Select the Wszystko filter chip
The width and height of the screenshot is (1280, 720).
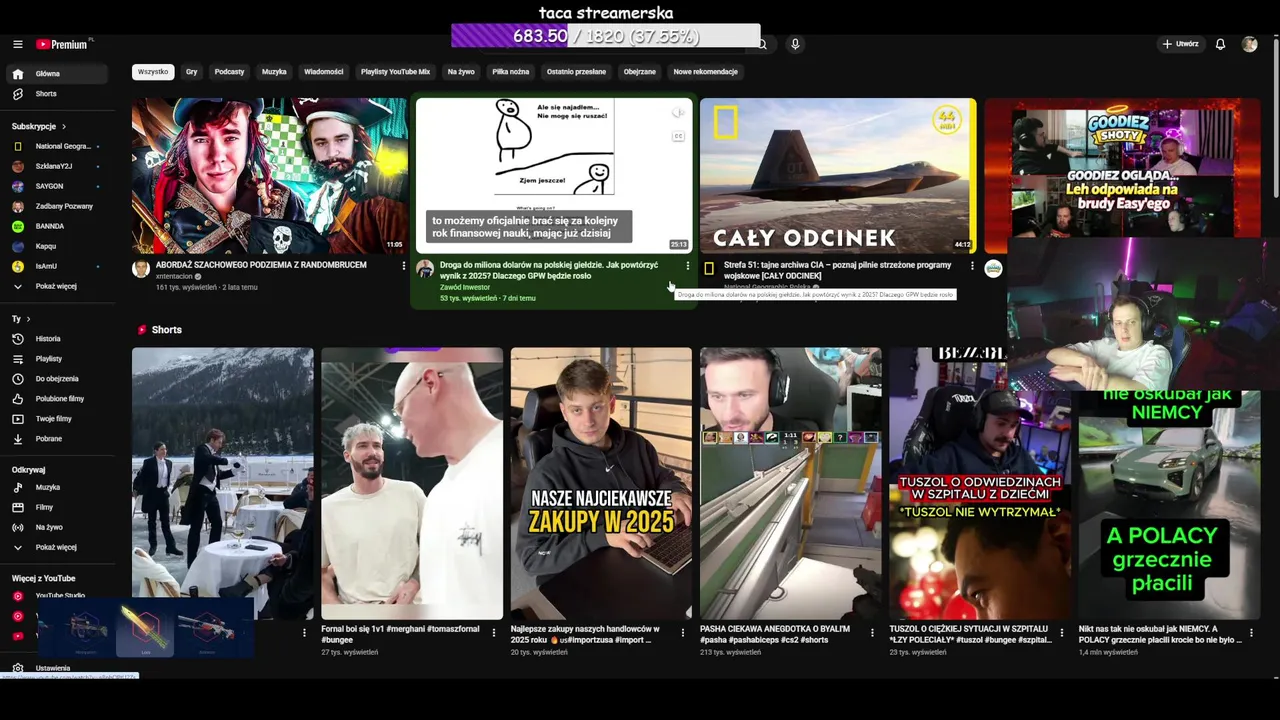[153, 72]
